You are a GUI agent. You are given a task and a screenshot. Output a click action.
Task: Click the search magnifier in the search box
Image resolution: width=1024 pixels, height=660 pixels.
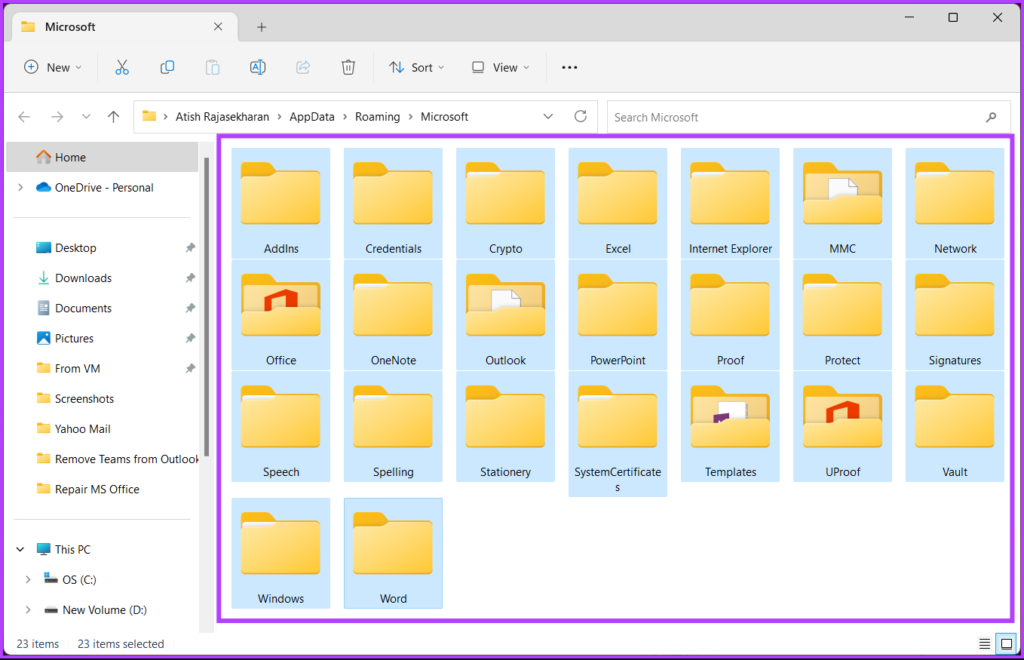[x=990, y=116]
